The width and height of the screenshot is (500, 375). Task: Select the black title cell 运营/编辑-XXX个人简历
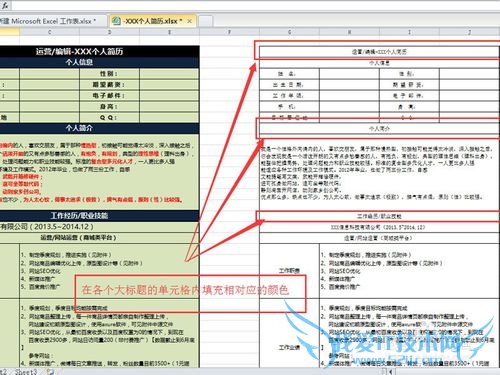pyautogui.click(x=99, y=51)
